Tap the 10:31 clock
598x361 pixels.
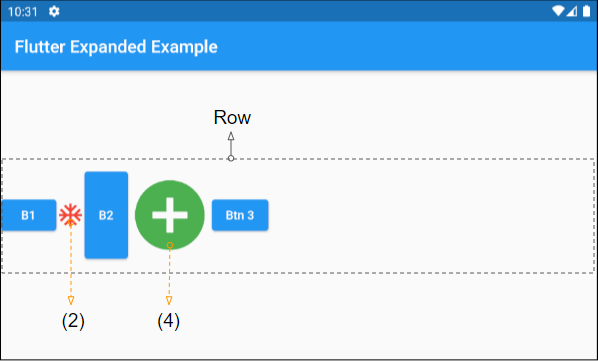point(23,12)
